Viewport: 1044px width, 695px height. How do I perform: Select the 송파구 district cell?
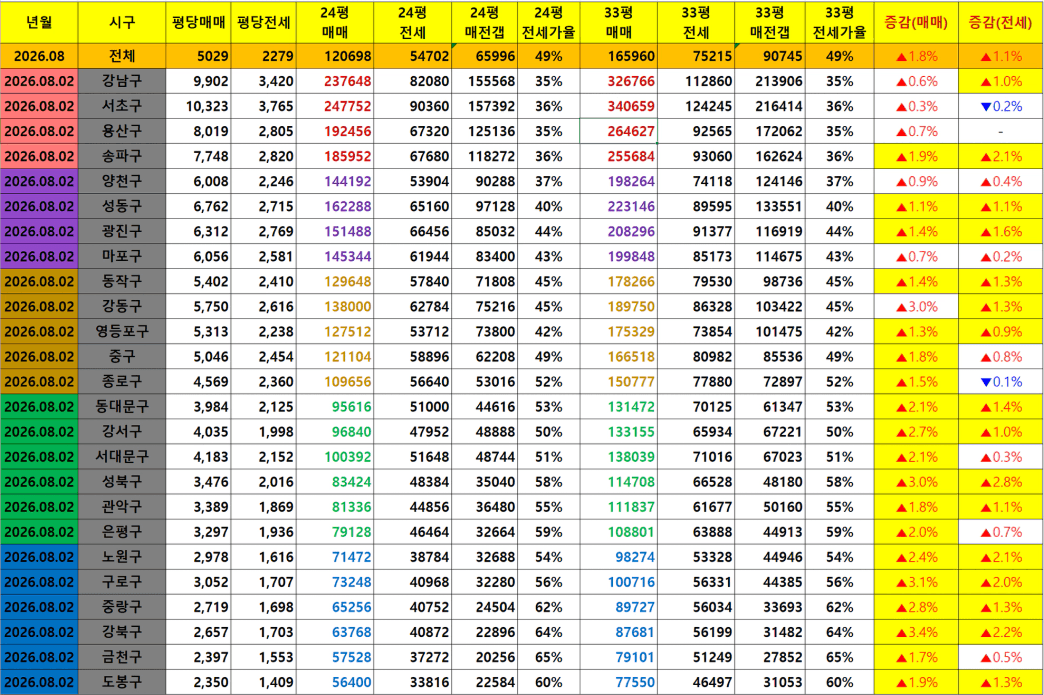(122, 156)
